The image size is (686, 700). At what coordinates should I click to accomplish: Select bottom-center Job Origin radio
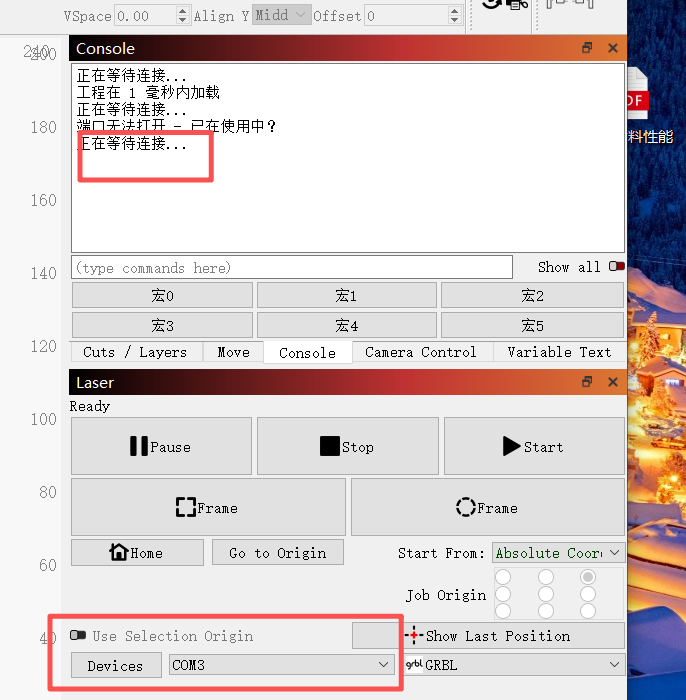546,611
